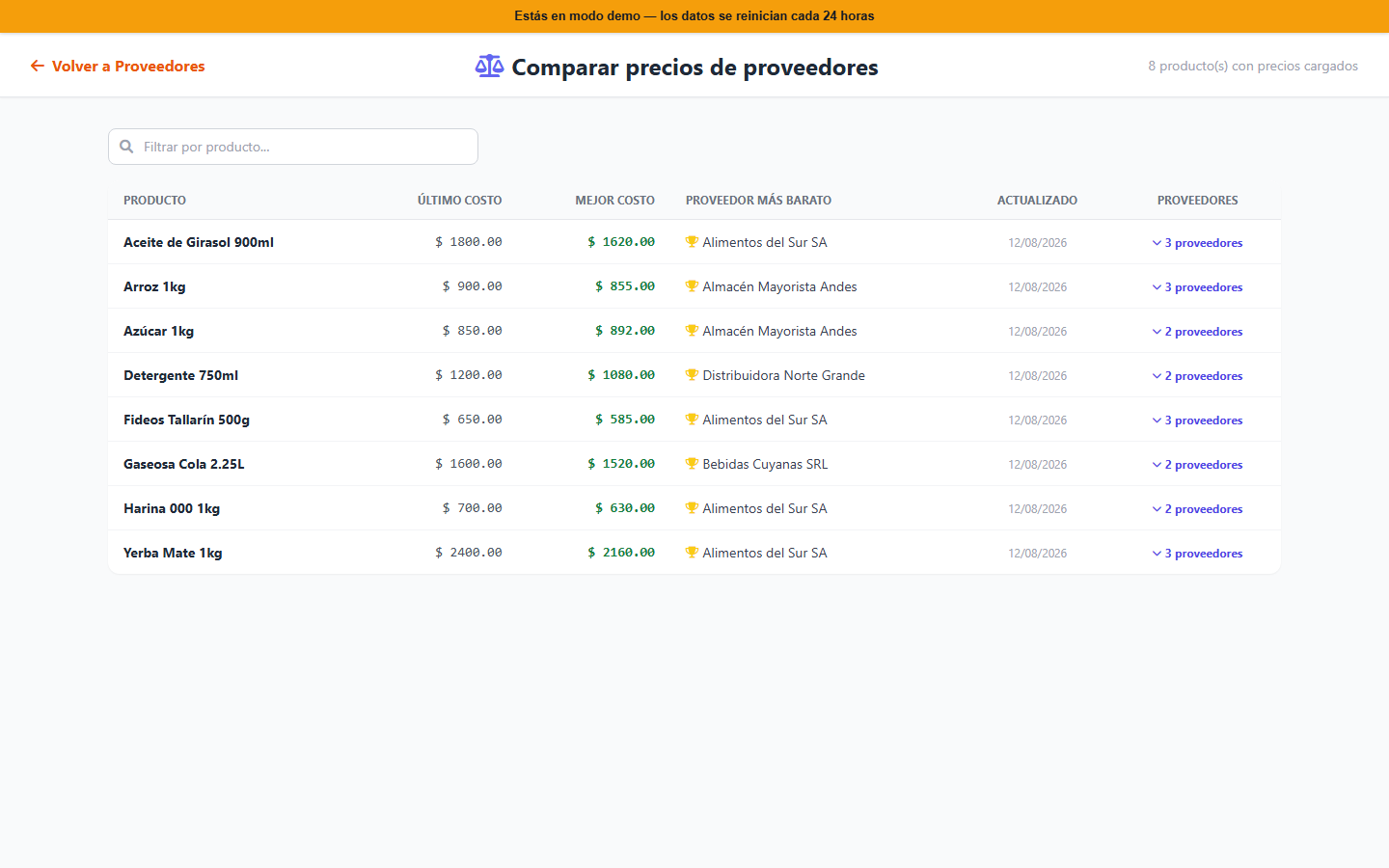This screenshot has height=868, width=1389.
Task: Click trophy icon in Arroz 1kg row
Action: click(x=692, y=286)
